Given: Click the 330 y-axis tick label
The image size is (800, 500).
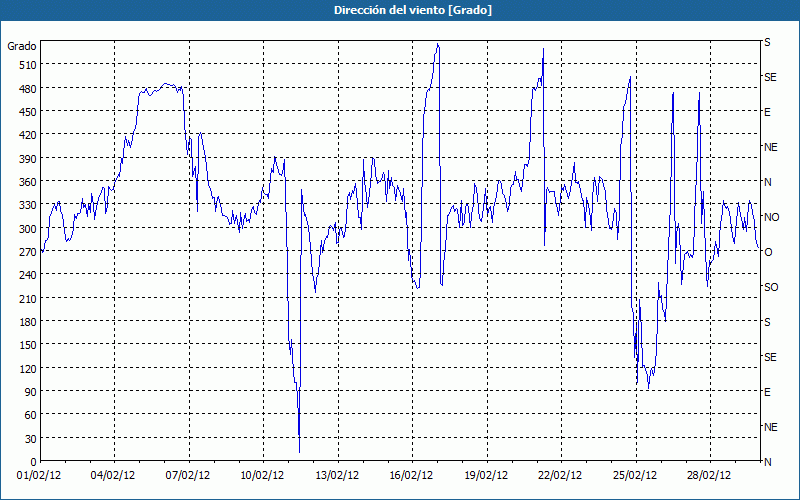Looking at the screenshot, I should [27, 205].
